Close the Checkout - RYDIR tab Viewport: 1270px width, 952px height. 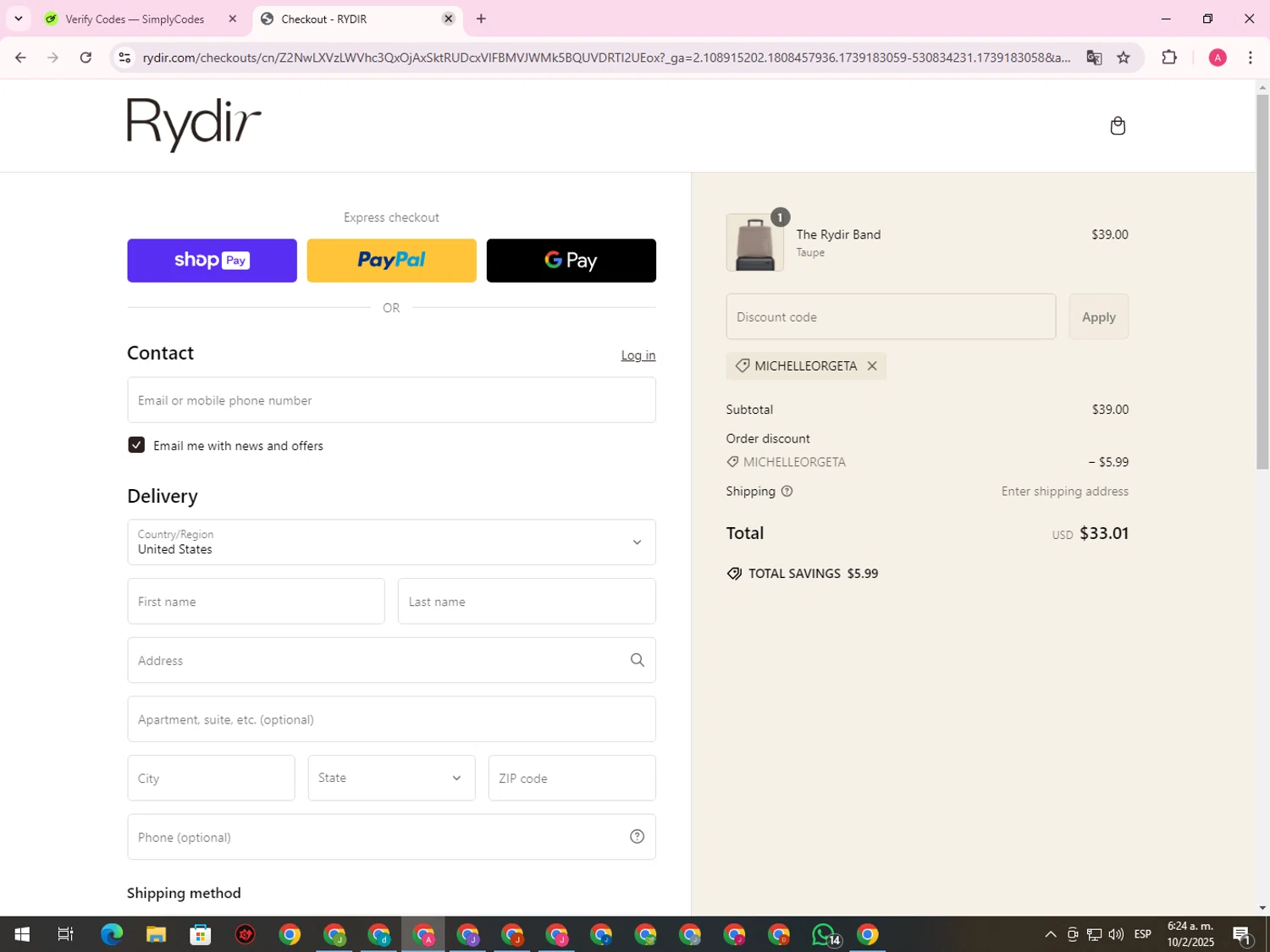(449, 19)
